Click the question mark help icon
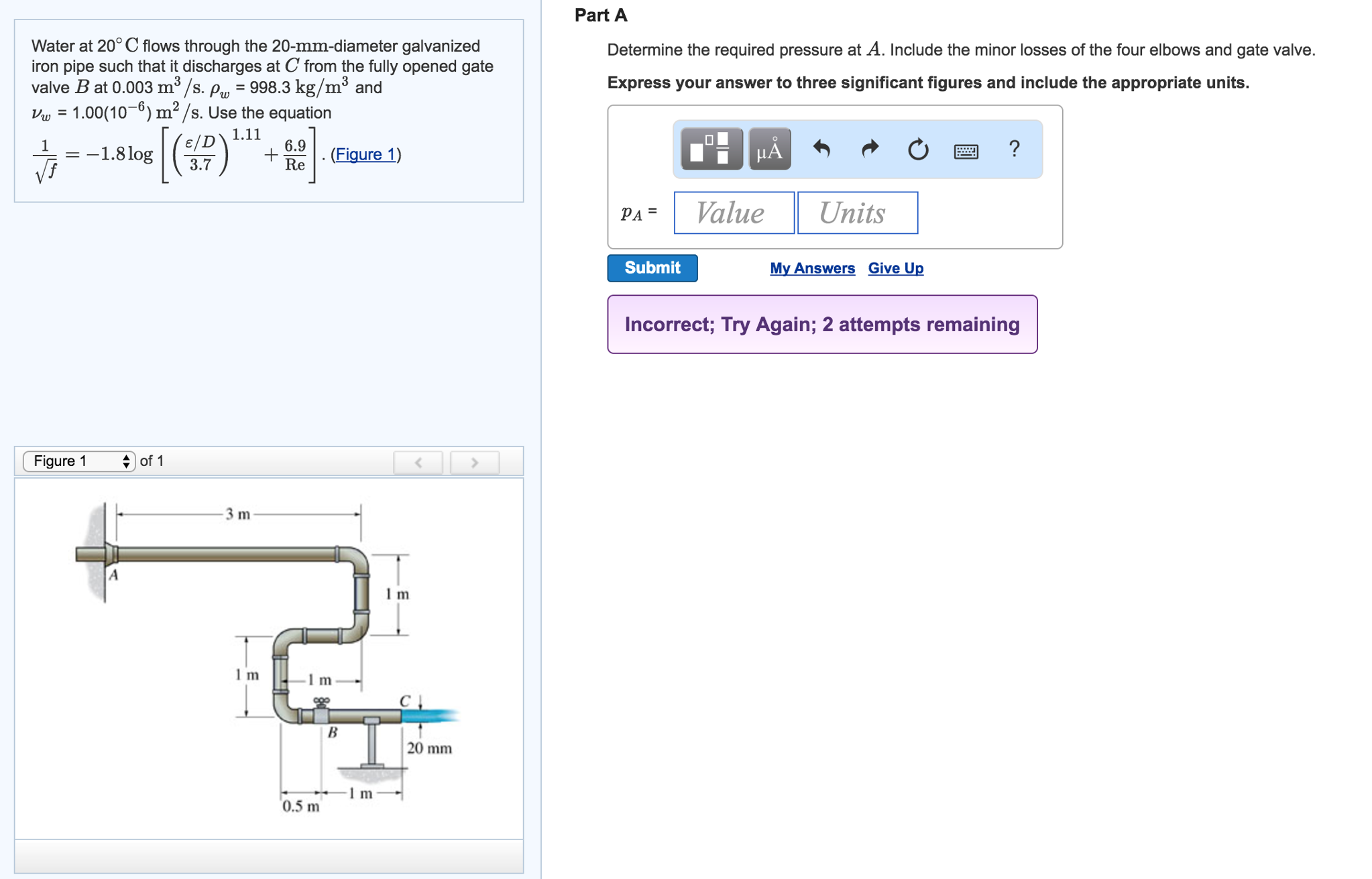 coord(1015,148)
